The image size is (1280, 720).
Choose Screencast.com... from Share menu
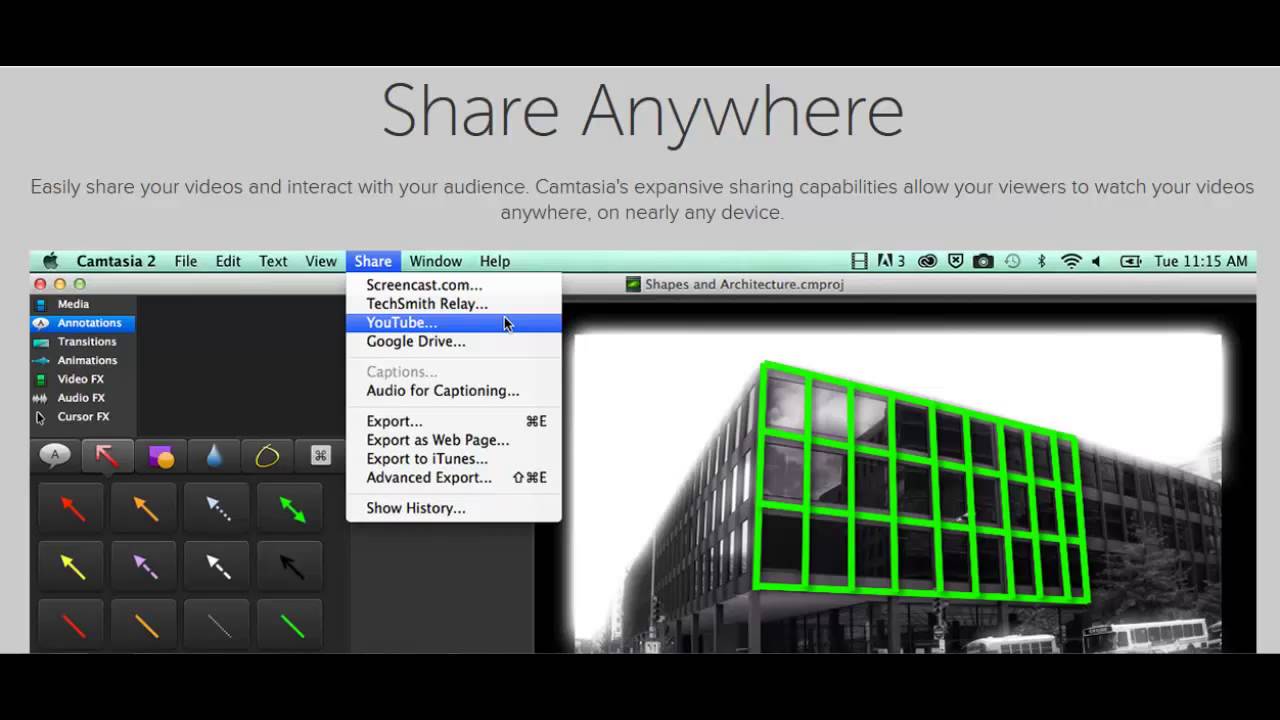454,285
